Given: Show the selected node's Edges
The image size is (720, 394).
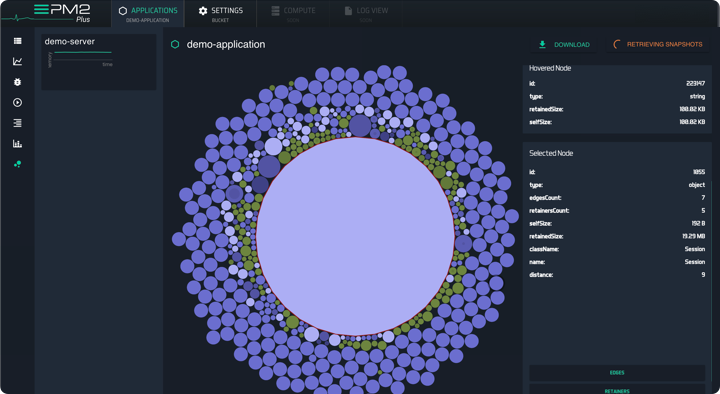Looking at the screenshot, I should tap(617, 373).
